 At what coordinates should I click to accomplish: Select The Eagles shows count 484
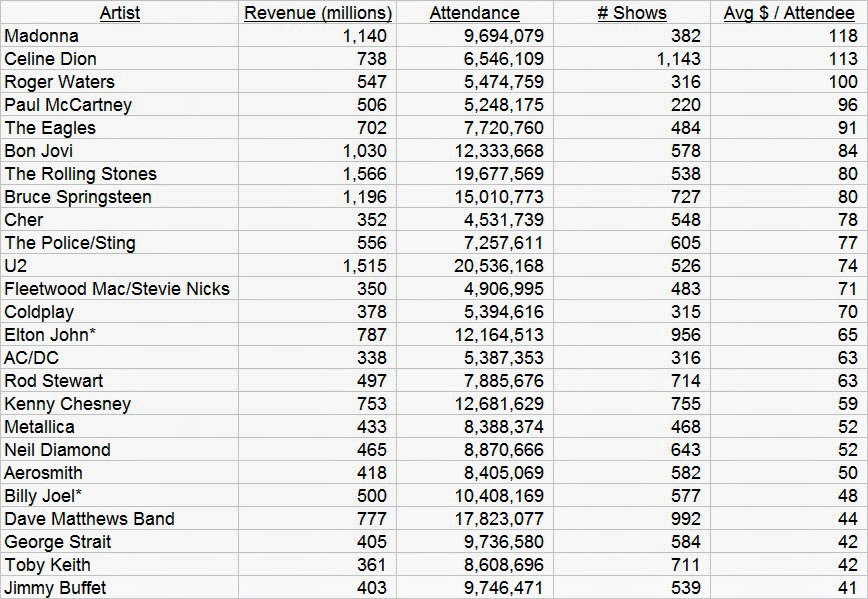(683, 128)
